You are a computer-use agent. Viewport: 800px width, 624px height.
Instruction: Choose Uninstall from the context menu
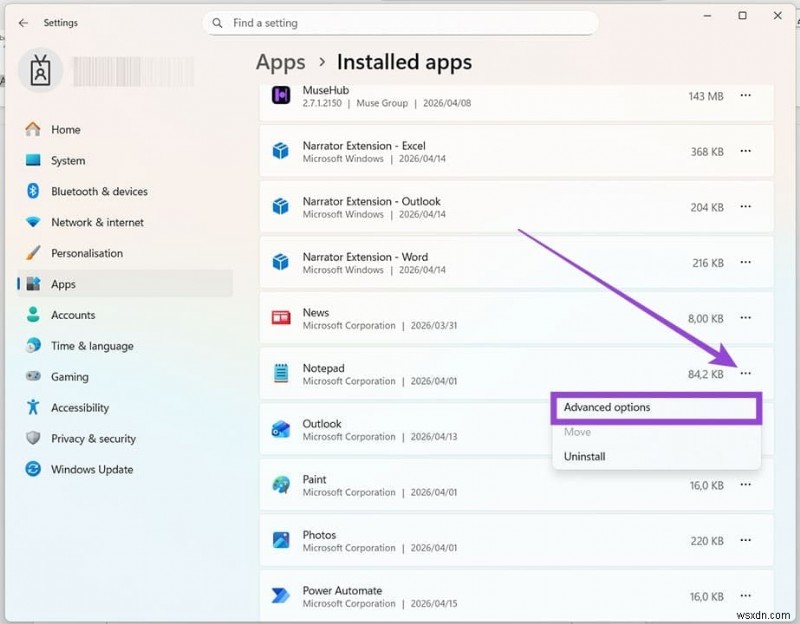(x=656, y=457)
